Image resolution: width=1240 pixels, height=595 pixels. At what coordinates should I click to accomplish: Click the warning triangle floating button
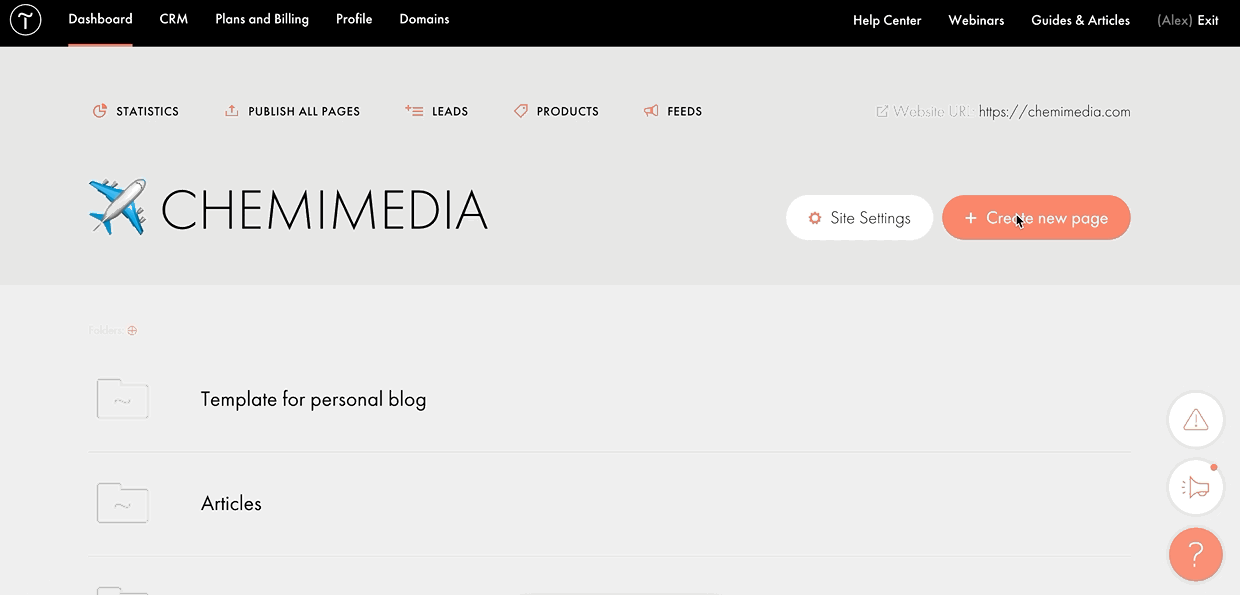point(1196,420)
